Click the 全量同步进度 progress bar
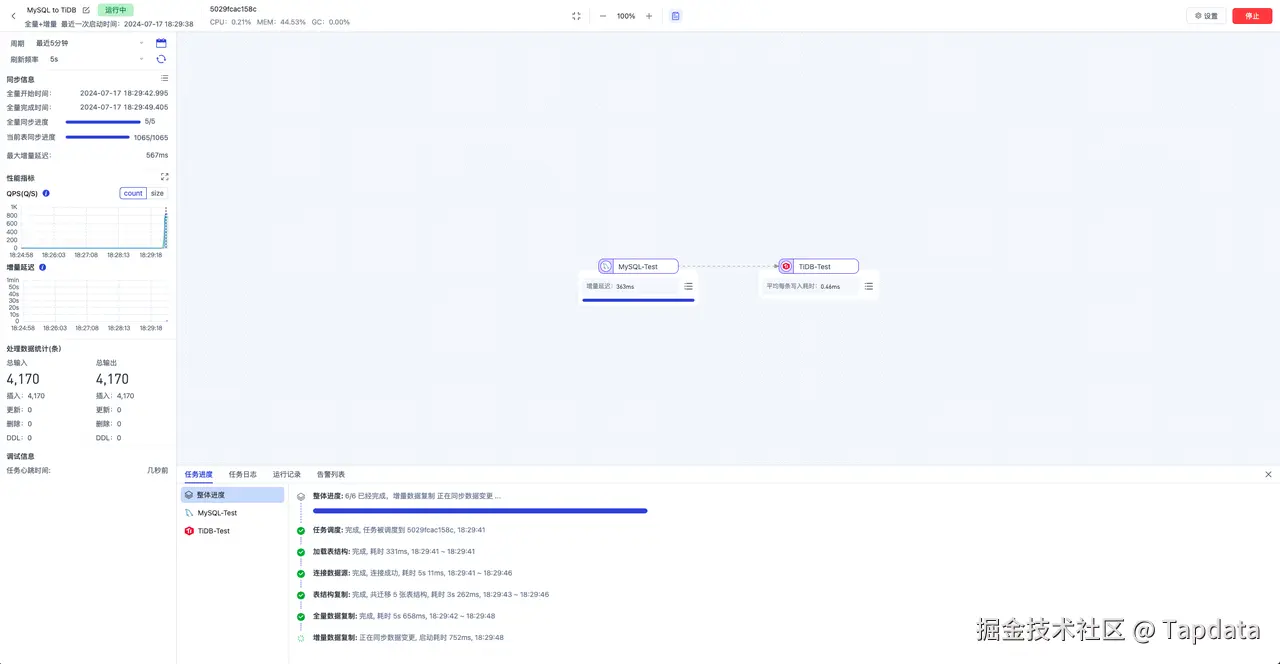This screenshot has width=1280, height=664. coord(103,122)
